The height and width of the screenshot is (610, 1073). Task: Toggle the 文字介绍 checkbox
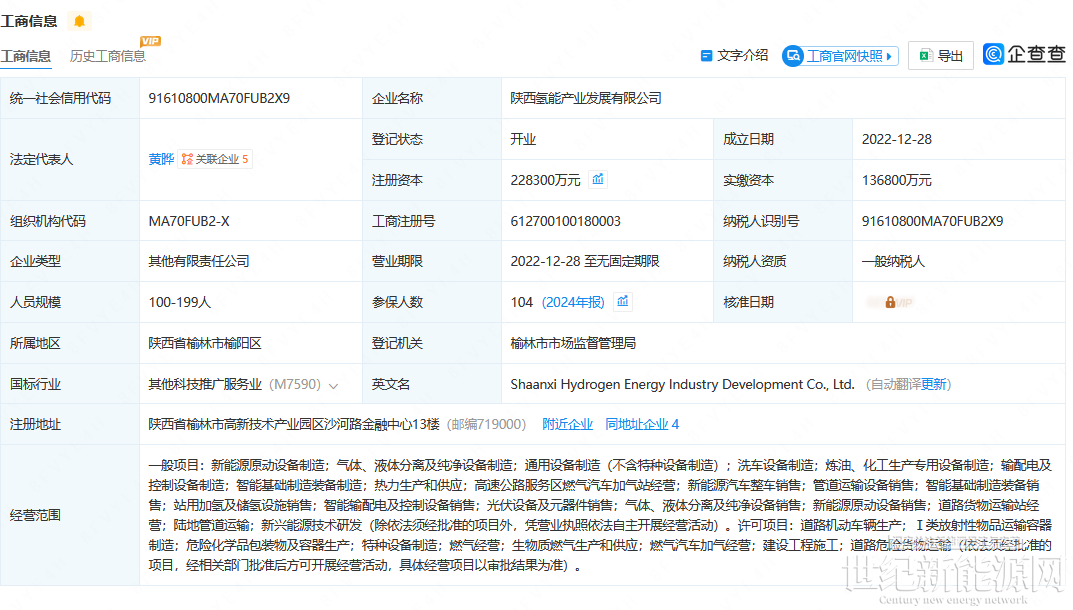coord(707,56)
